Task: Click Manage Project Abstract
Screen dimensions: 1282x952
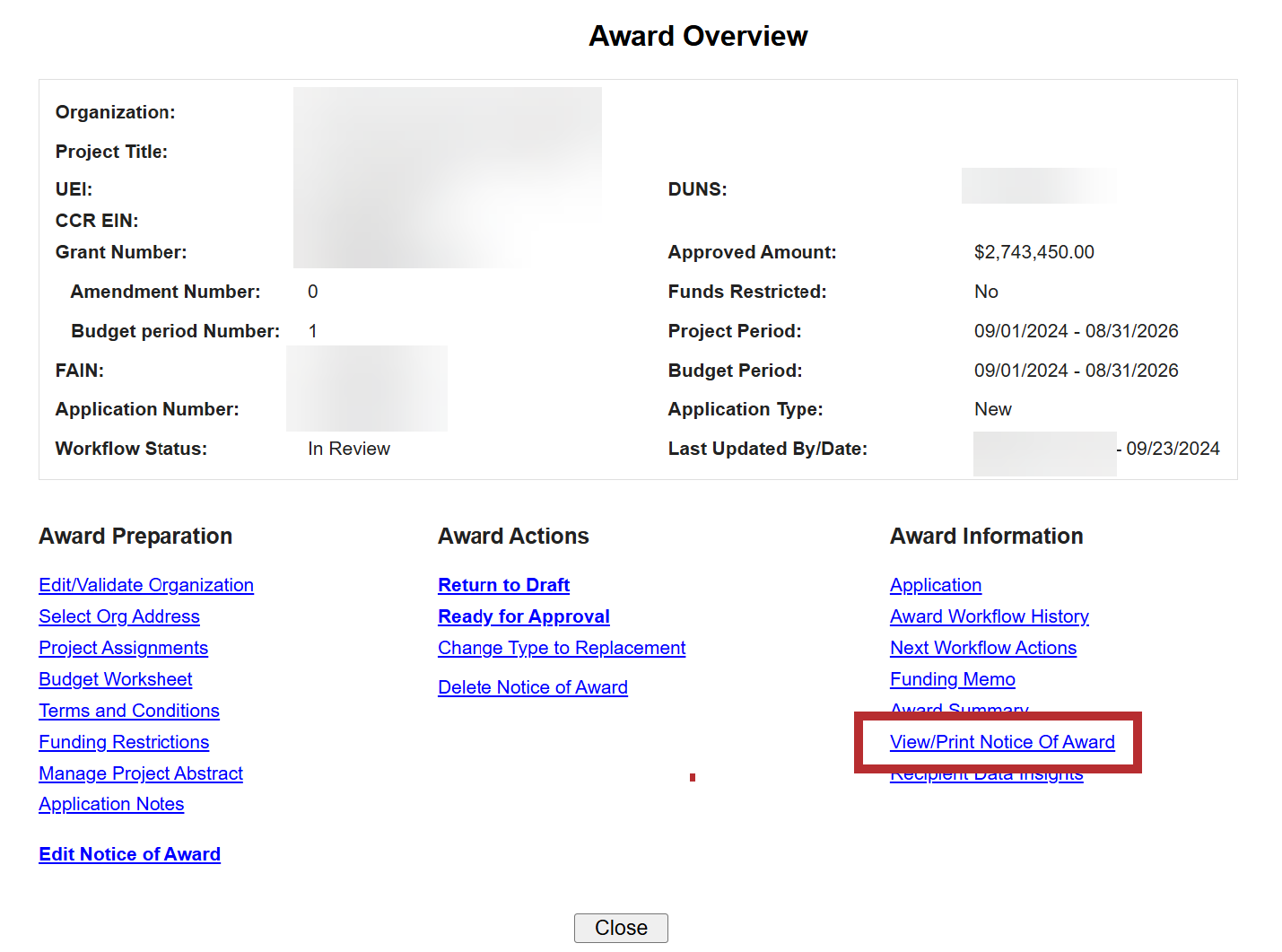Action: coord(141,773)
